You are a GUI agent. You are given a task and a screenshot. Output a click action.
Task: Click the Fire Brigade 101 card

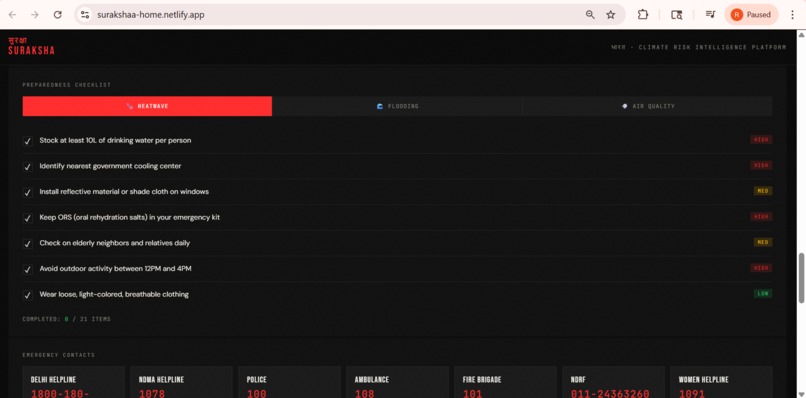(x=505, y=382)
